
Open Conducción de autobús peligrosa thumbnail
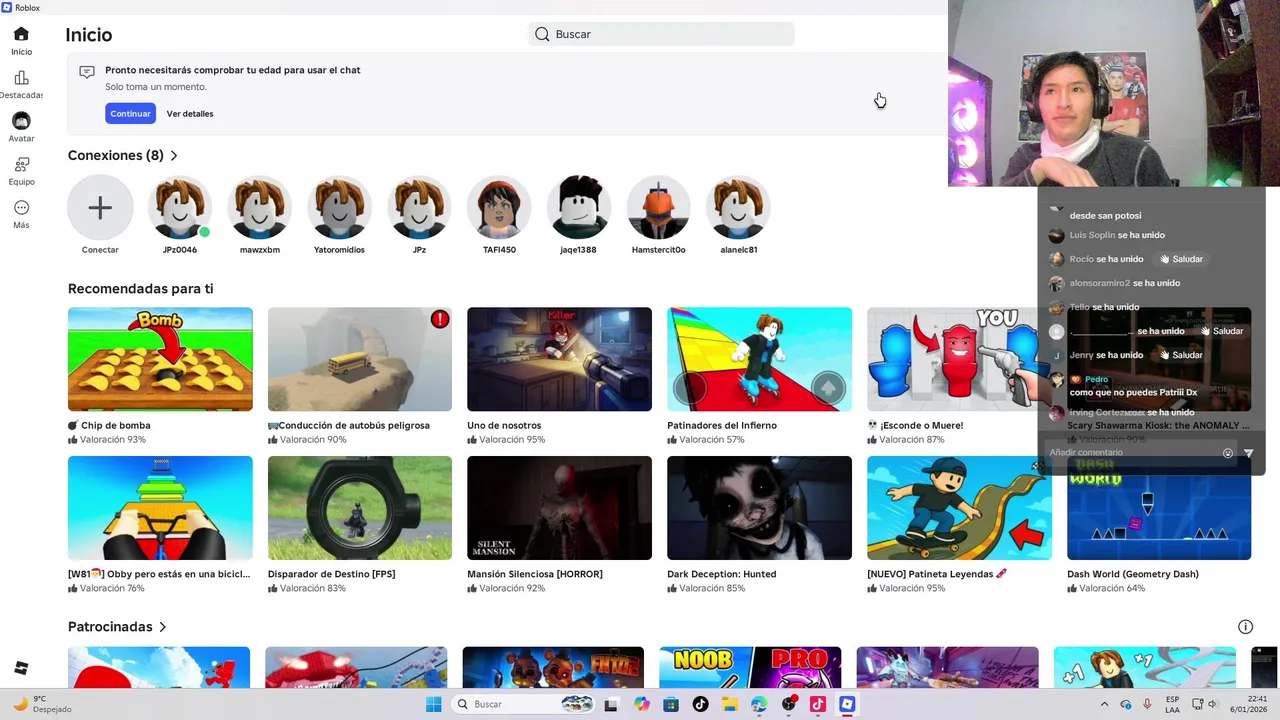(x=360, y=359)
